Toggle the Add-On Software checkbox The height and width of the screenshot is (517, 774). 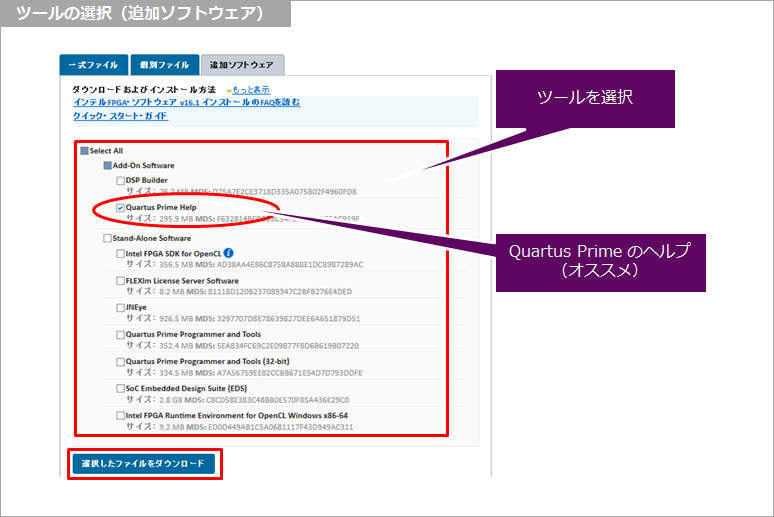tap(108, 165)
